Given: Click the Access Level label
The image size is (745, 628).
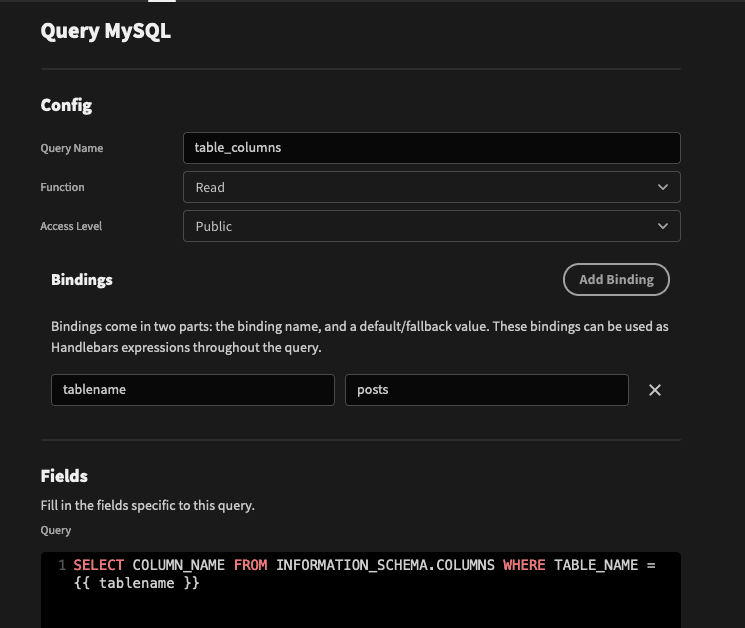Looking at the screenshot, I should pos(71,226).
